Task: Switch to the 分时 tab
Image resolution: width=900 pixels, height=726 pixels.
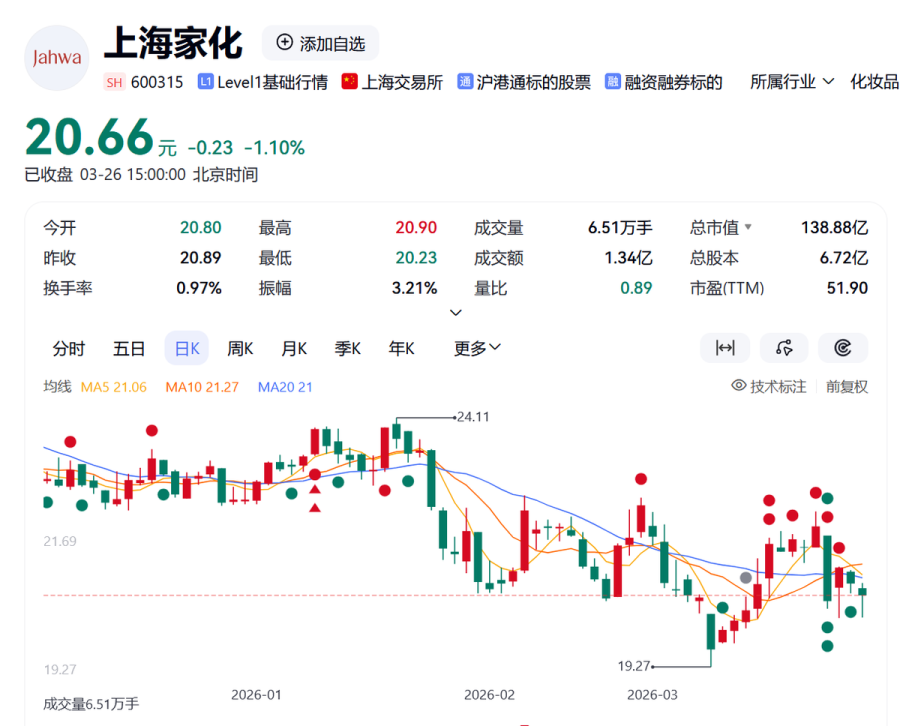Action: click(x=69, y=348)
